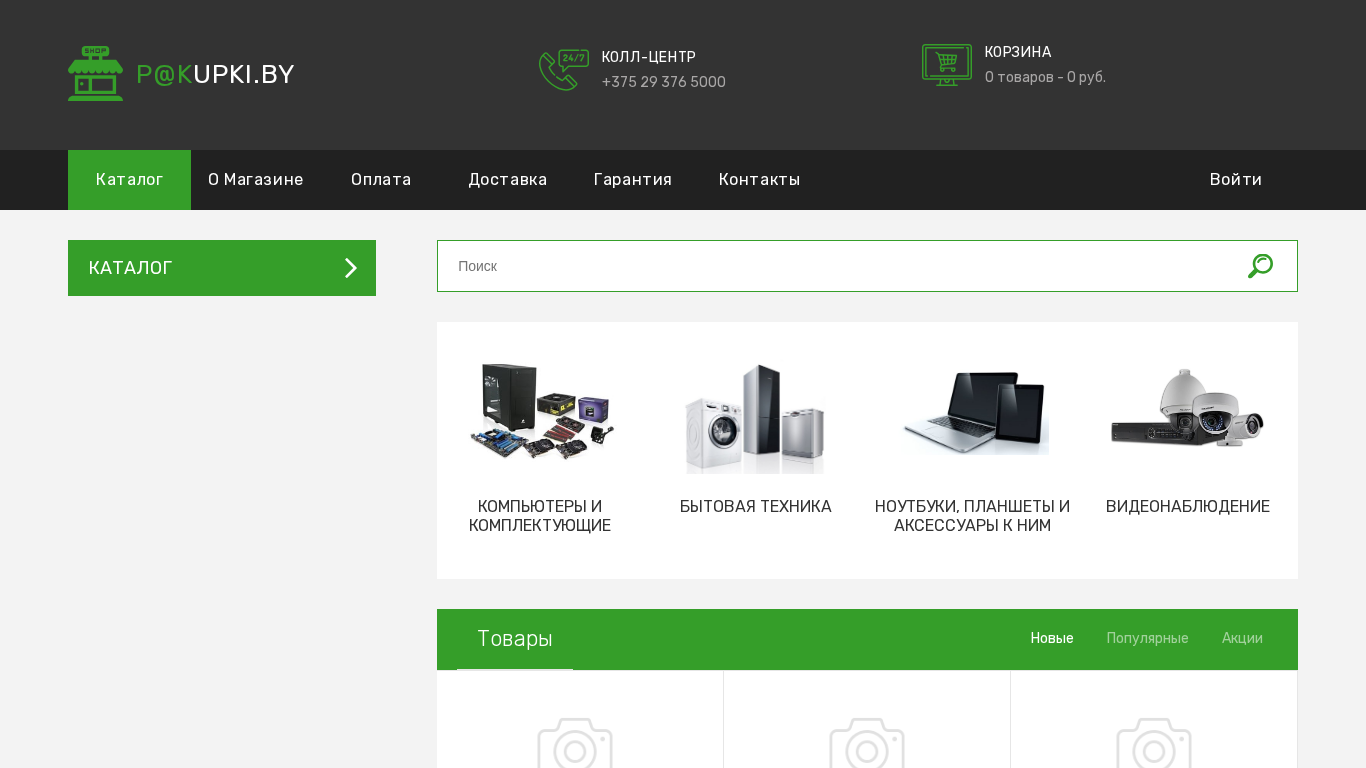Image resolution: width=1366 pixels, height=768 pixels.
Task: Click the Войти login link
Action: click(1235, 180)
